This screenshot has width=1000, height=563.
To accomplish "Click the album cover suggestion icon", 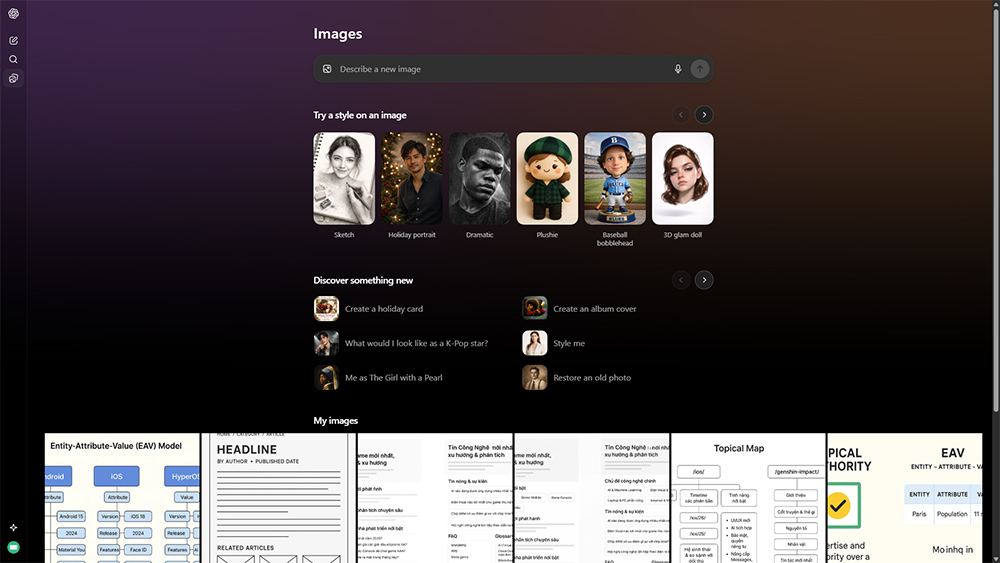I will pyautogui.click(x=534, y=309).
